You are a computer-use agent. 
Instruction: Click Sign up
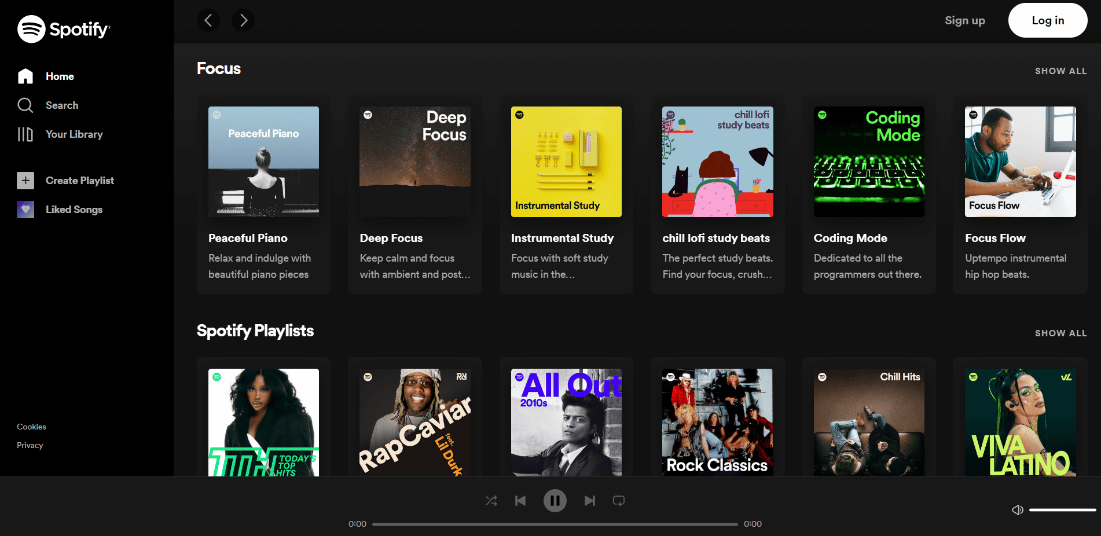pyautogui.click(x=965, y=20)
